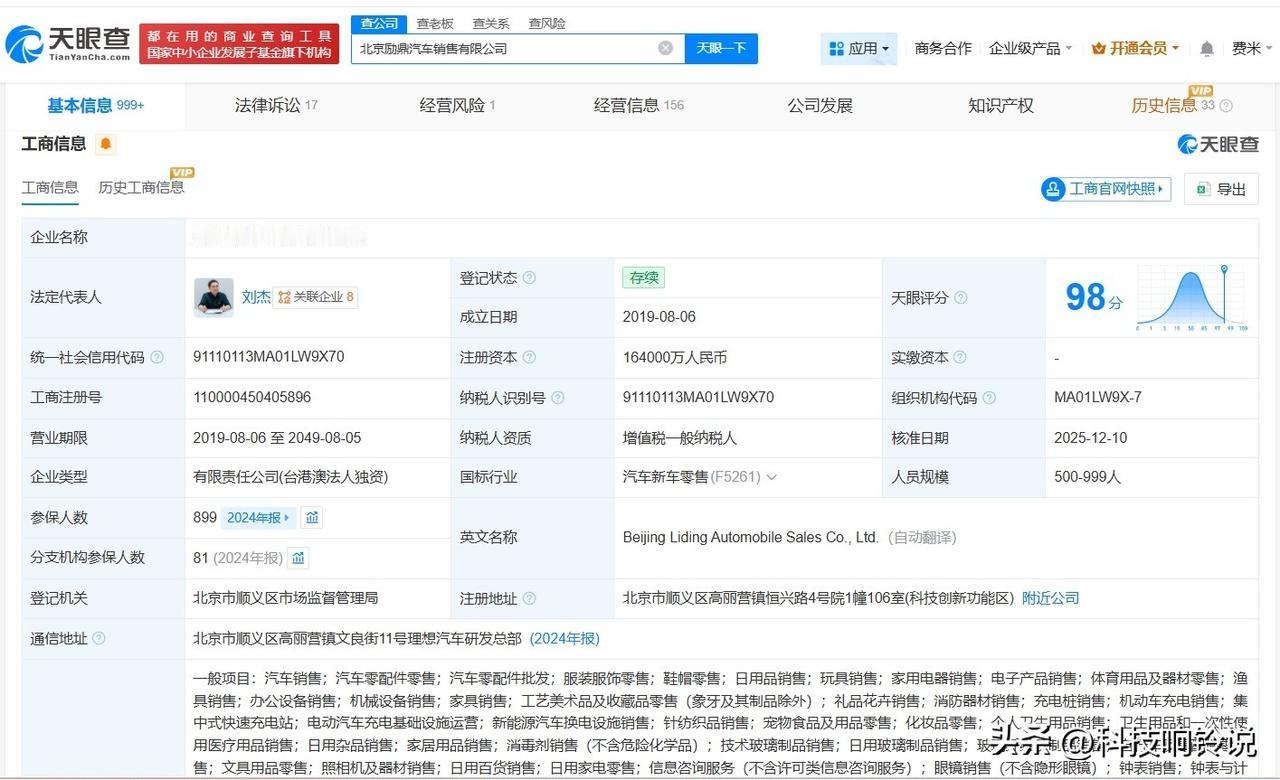Click the help icon next to 注册资本

coord(529,357)
